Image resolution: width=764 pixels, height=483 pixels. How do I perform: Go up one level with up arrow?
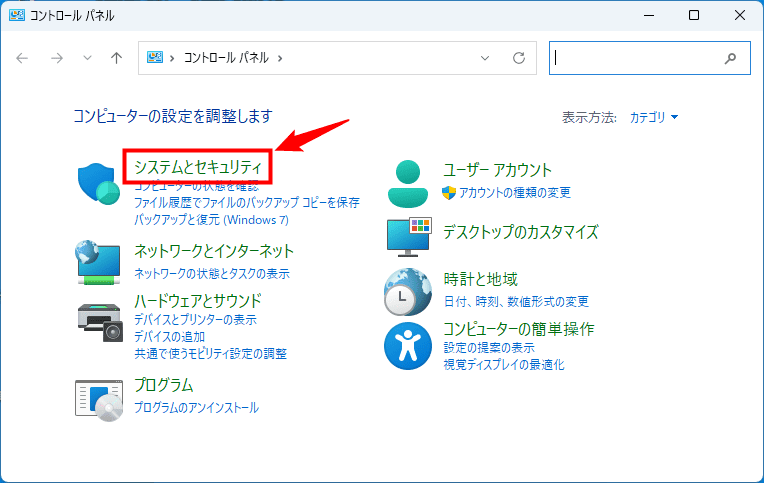pyautogui.click(x=116, y=58)
